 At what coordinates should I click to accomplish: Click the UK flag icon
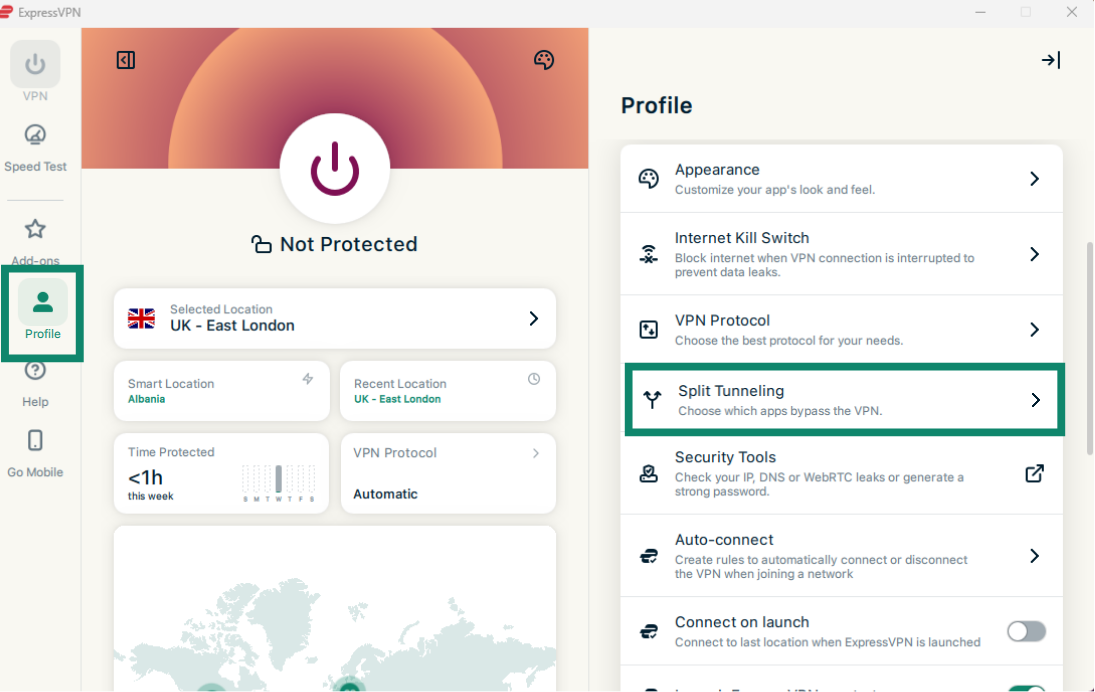click(141, 318)
